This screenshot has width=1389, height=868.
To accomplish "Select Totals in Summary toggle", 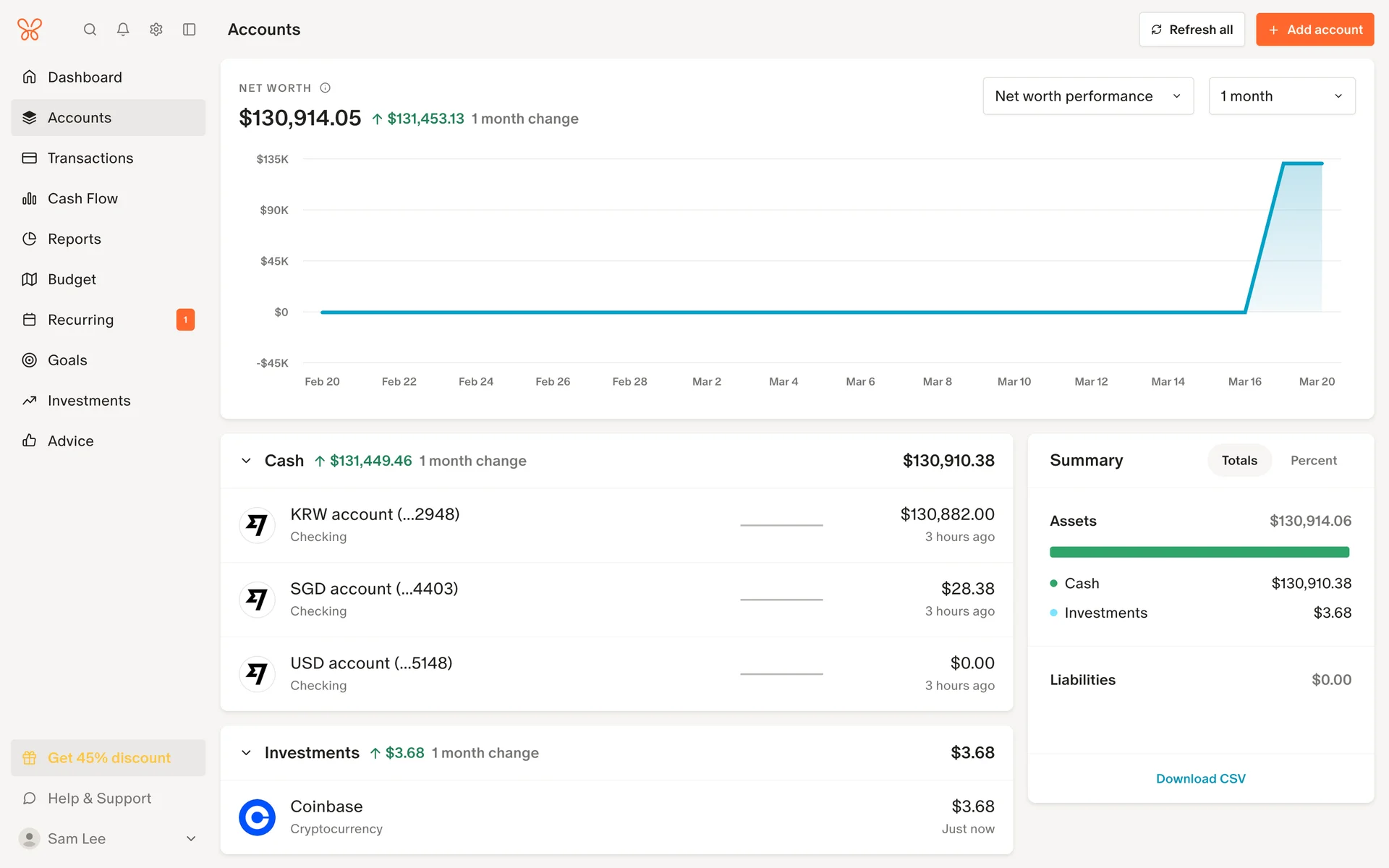I will pyautogui.click(x=1239, y=461).
